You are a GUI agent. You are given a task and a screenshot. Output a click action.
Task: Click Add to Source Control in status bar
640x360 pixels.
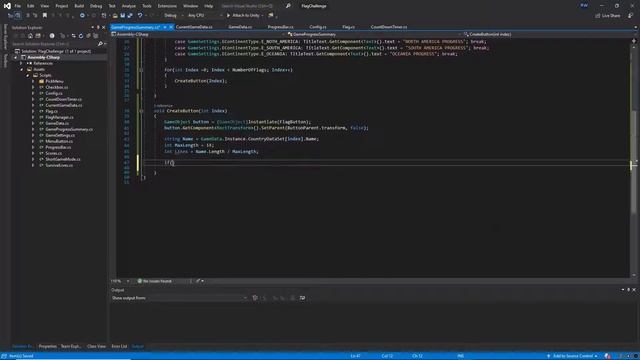[572, 356]
